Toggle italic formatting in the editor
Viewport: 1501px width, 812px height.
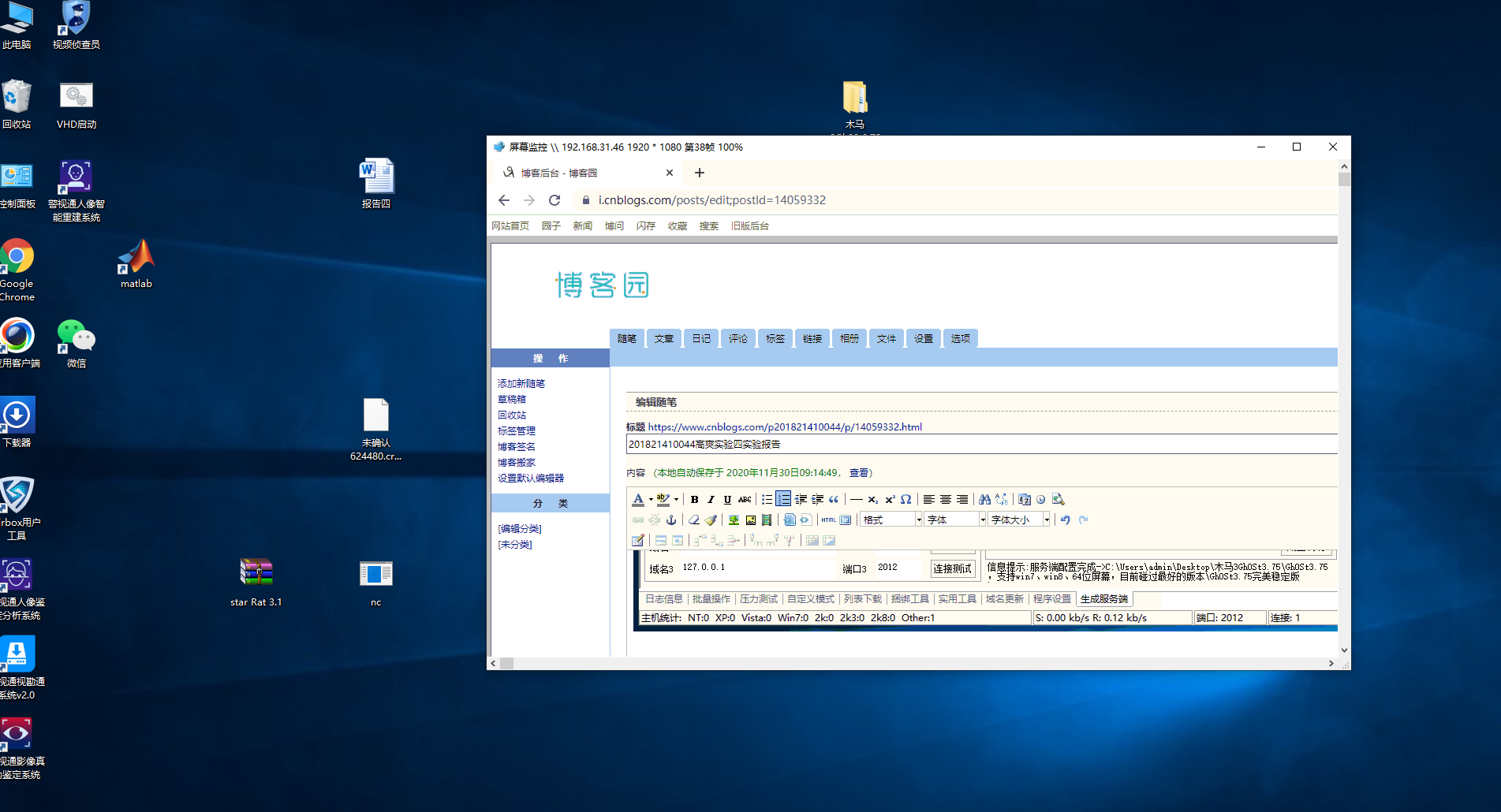(x=711, y=499)
